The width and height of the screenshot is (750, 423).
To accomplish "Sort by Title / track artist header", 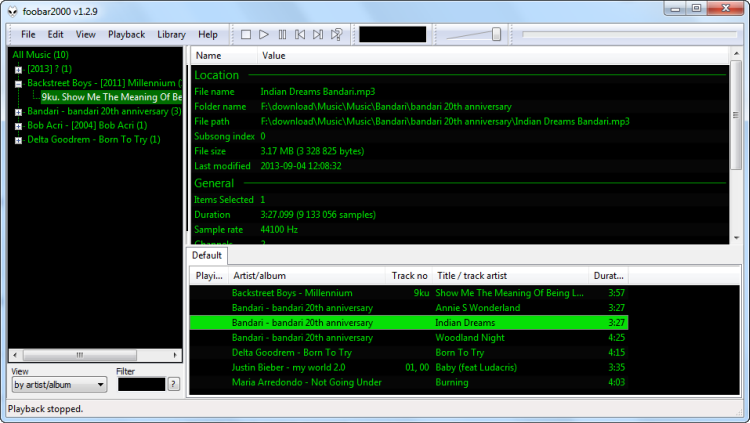I will (x=510, y=276).
